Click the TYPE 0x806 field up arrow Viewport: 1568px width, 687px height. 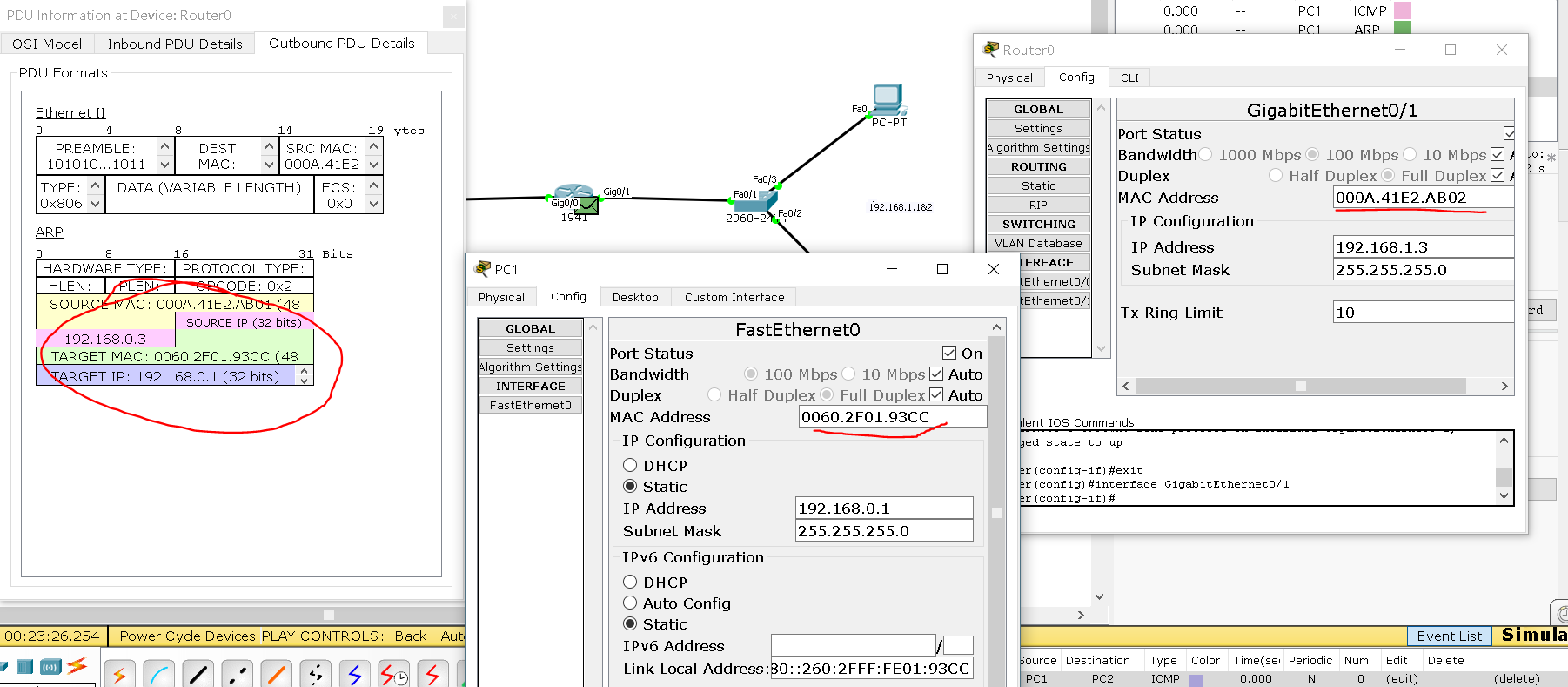point(95,185)
